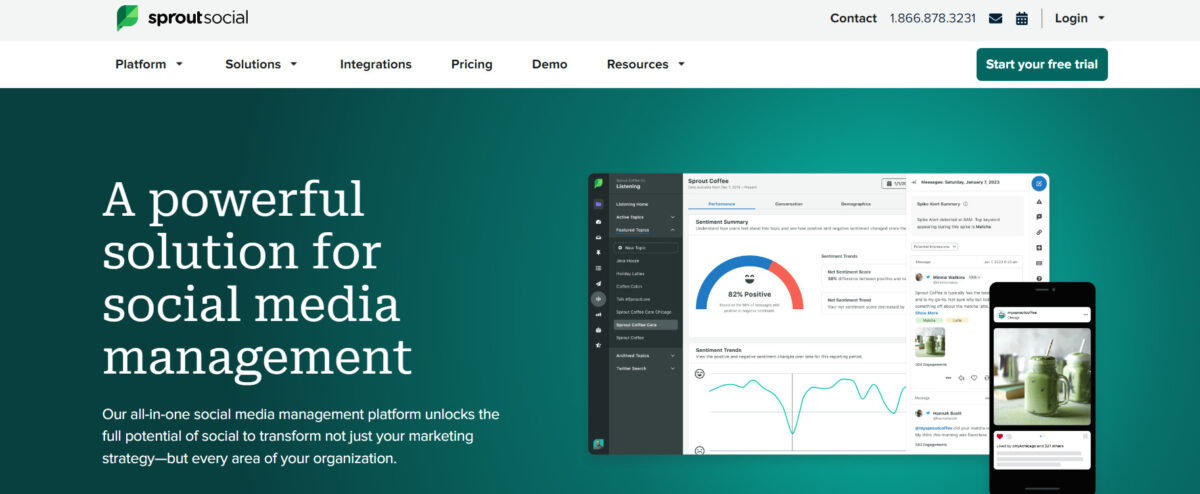Viewport: 1200px width, 494px height.
Task: Click the profile avatar at sidebar bottom
Action: tap(598, 444)
